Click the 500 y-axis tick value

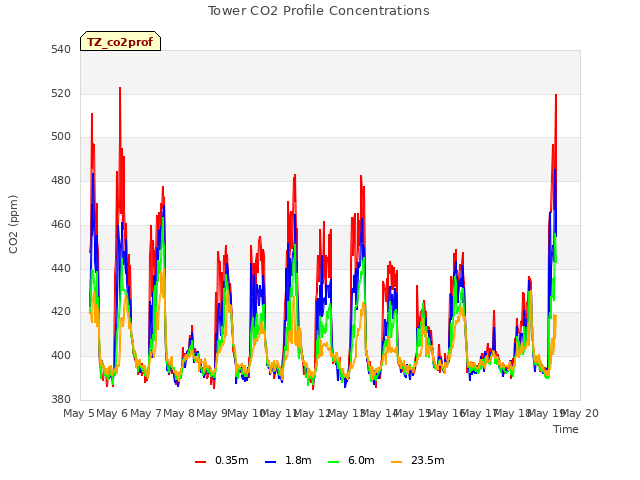coord(61,137)
